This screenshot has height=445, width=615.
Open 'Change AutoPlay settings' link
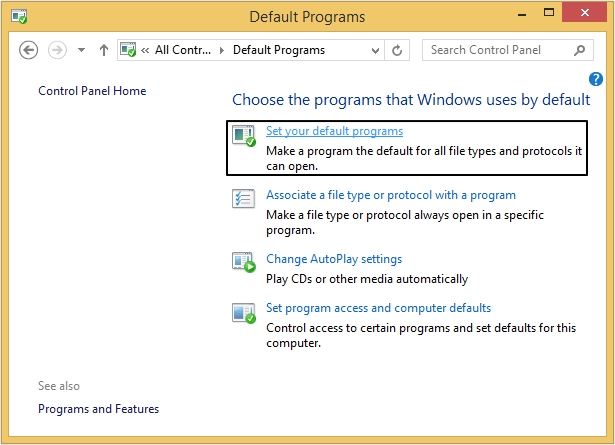pos(334,259)
